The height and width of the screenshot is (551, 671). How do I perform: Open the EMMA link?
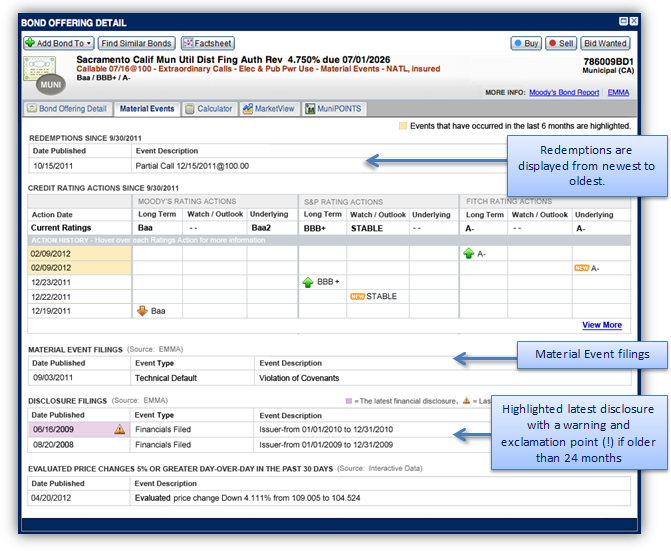619,92
